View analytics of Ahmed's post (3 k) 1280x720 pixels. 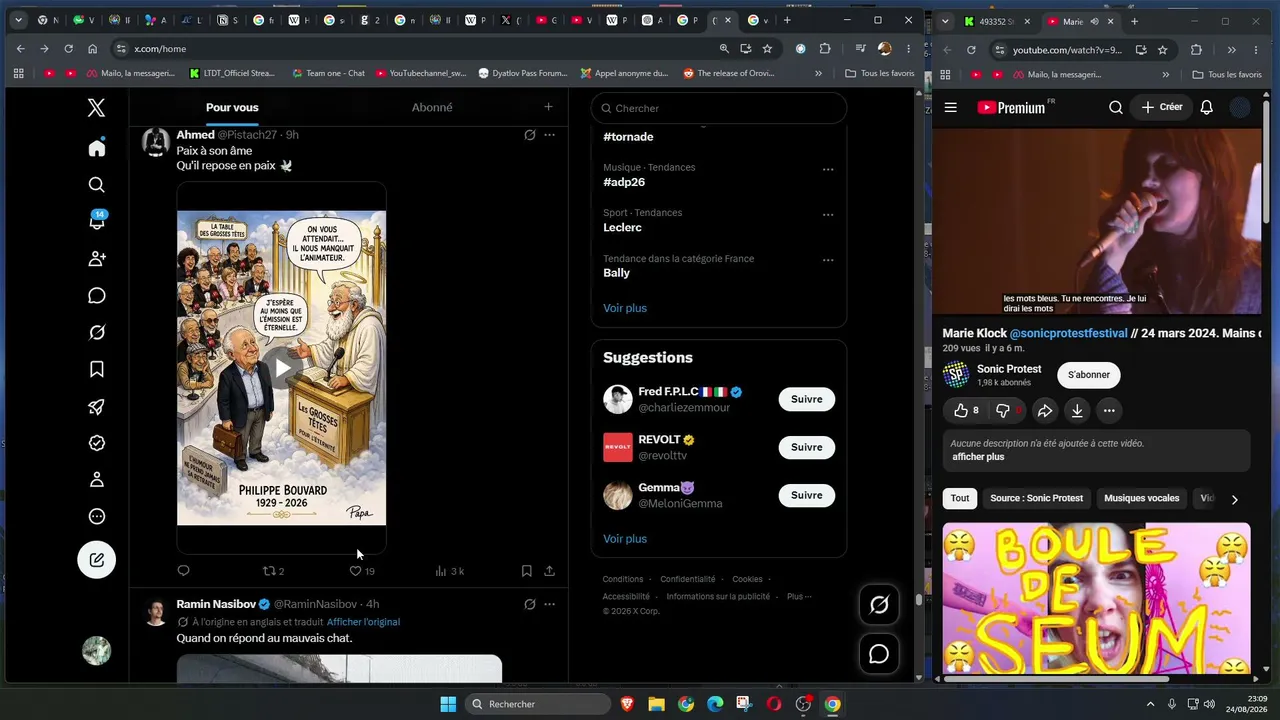(x=449, y=571)
